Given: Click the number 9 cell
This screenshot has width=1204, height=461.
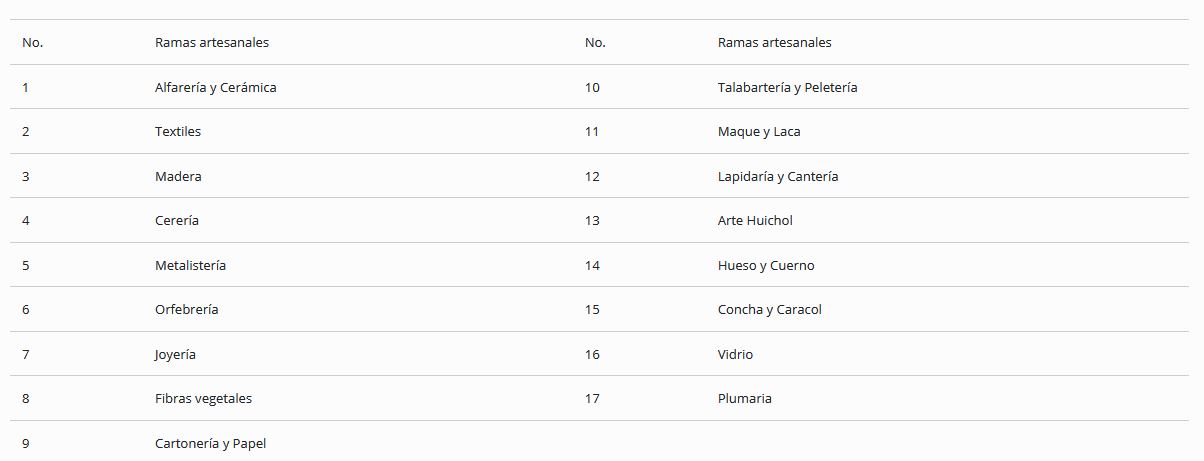Looking at the screenshot, I should [26, 443].
